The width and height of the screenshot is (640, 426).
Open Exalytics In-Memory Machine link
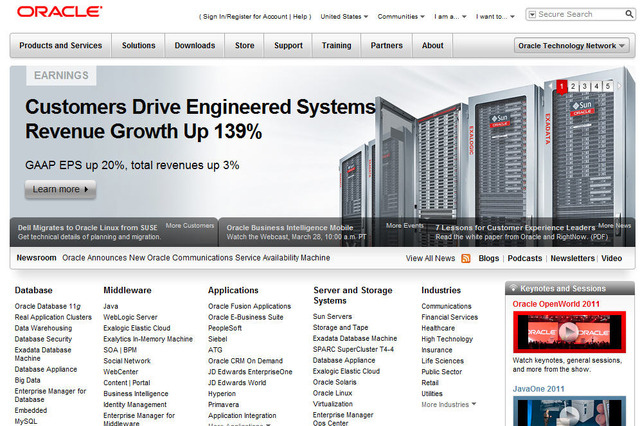tap(148, 339)
